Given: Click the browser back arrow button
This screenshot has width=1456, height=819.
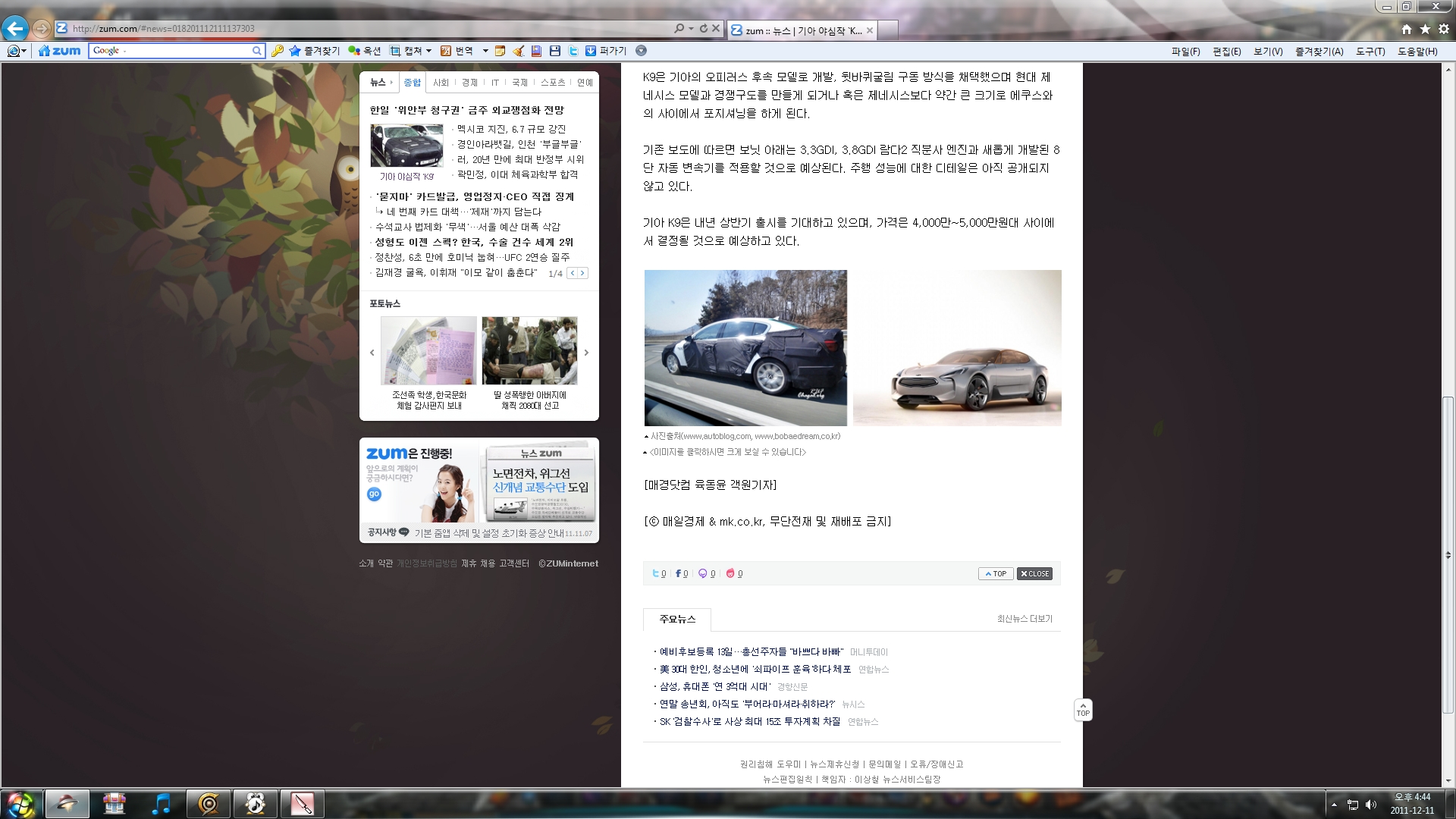Looking at the screenshot, I should pyautogui.click(x=15, y=29).
